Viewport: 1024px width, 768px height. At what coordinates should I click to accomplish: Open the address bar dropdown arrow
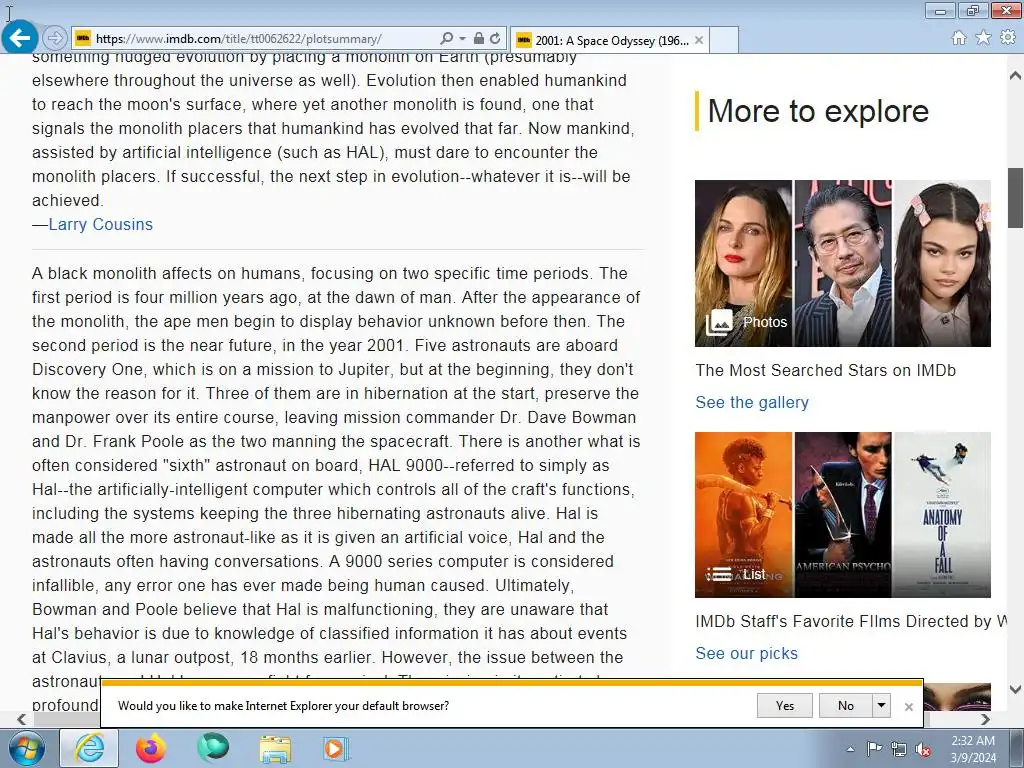click(462, 39)
